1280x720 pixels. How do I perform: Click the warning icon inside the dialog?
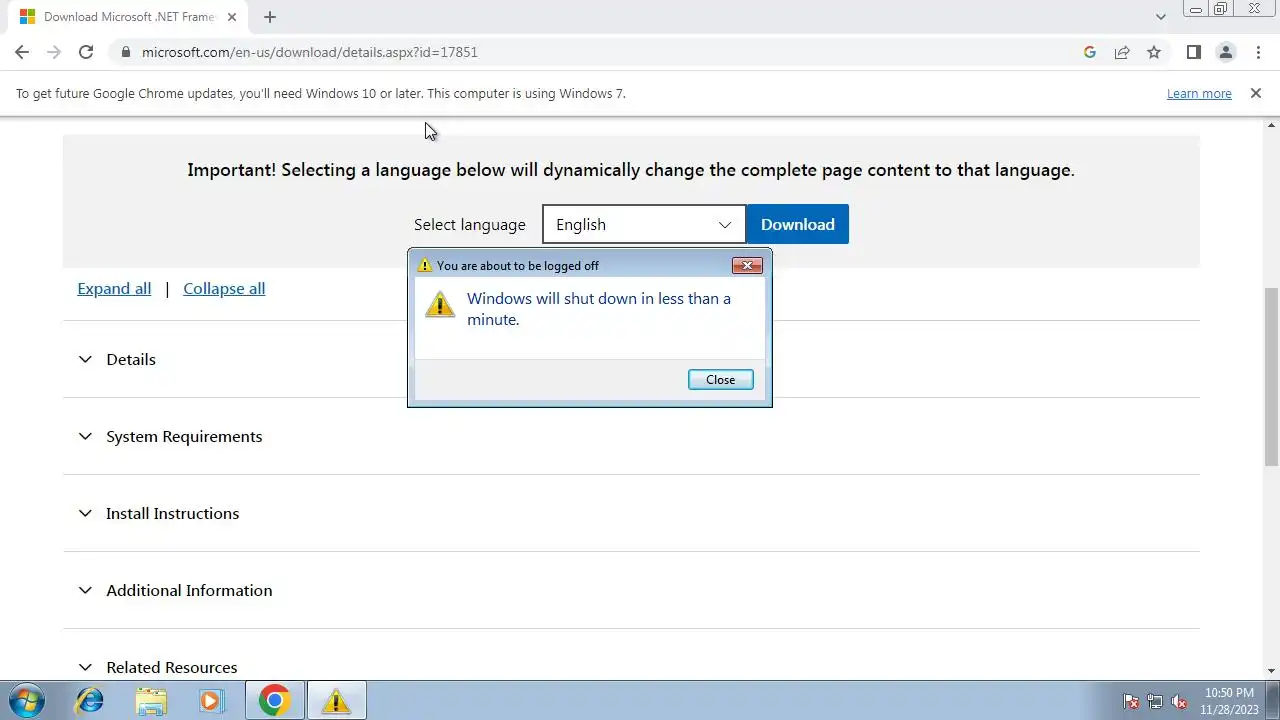point(440,304)
